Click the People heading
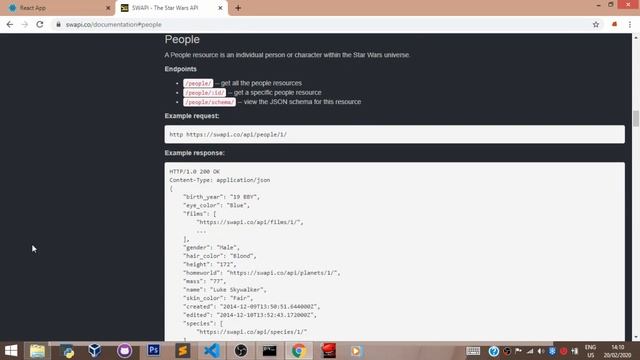 coord(182,40)
